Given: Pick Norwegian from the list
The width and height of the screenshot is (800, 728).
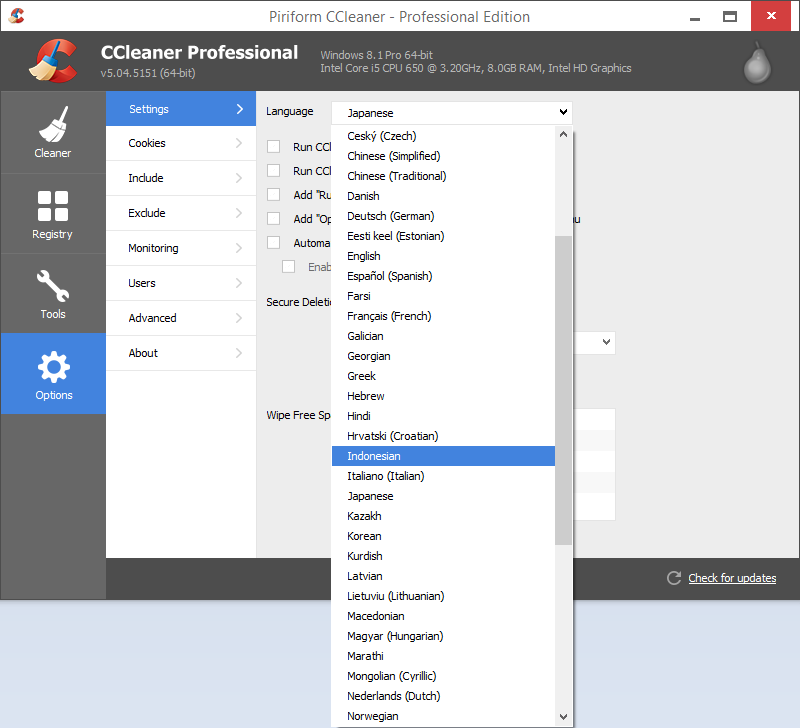Looking at the screenshot, I should [443, 716].
